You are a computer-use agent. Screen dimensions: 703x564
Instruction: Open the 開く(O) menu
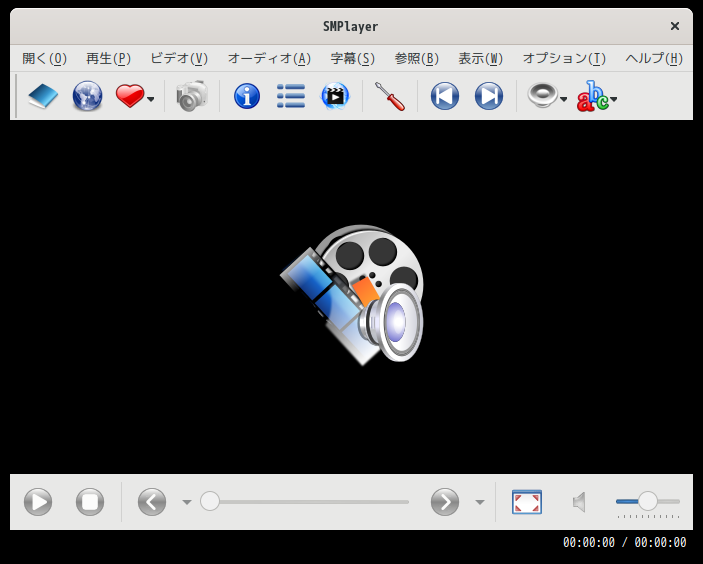(44, 58)
